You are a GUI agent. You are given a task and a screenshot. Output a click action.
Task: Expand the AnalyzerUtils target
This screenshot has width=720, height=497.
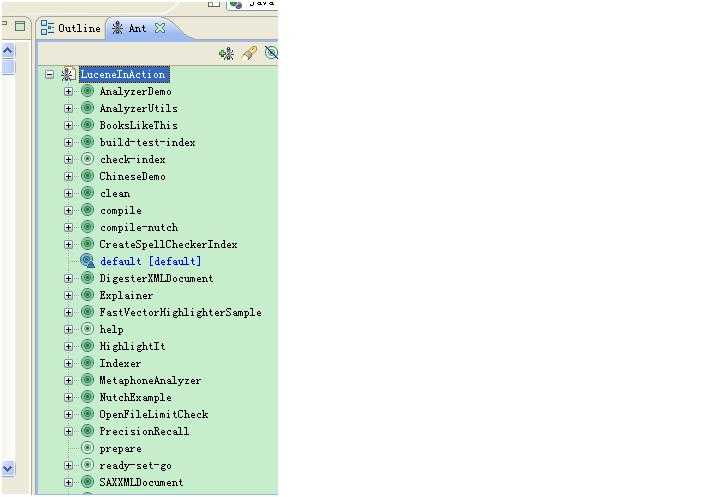[x=68, y=108]
